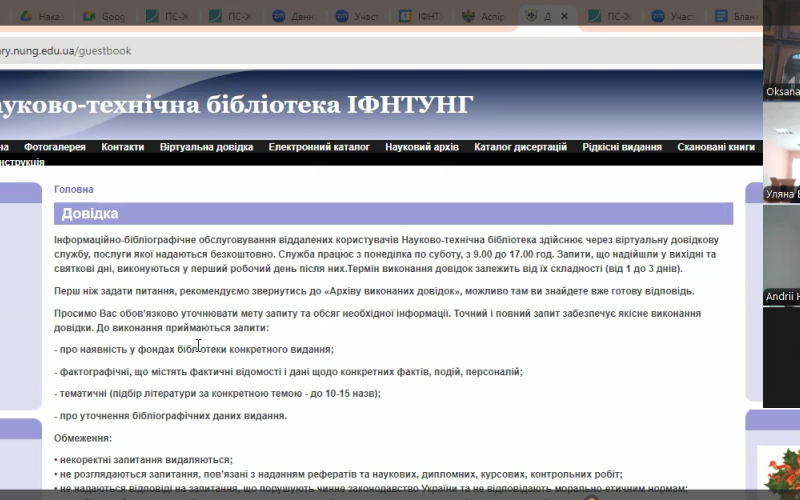Open the Рідкісні видання menu item
This screenshot has height=500, width=800.
[622, 147]
